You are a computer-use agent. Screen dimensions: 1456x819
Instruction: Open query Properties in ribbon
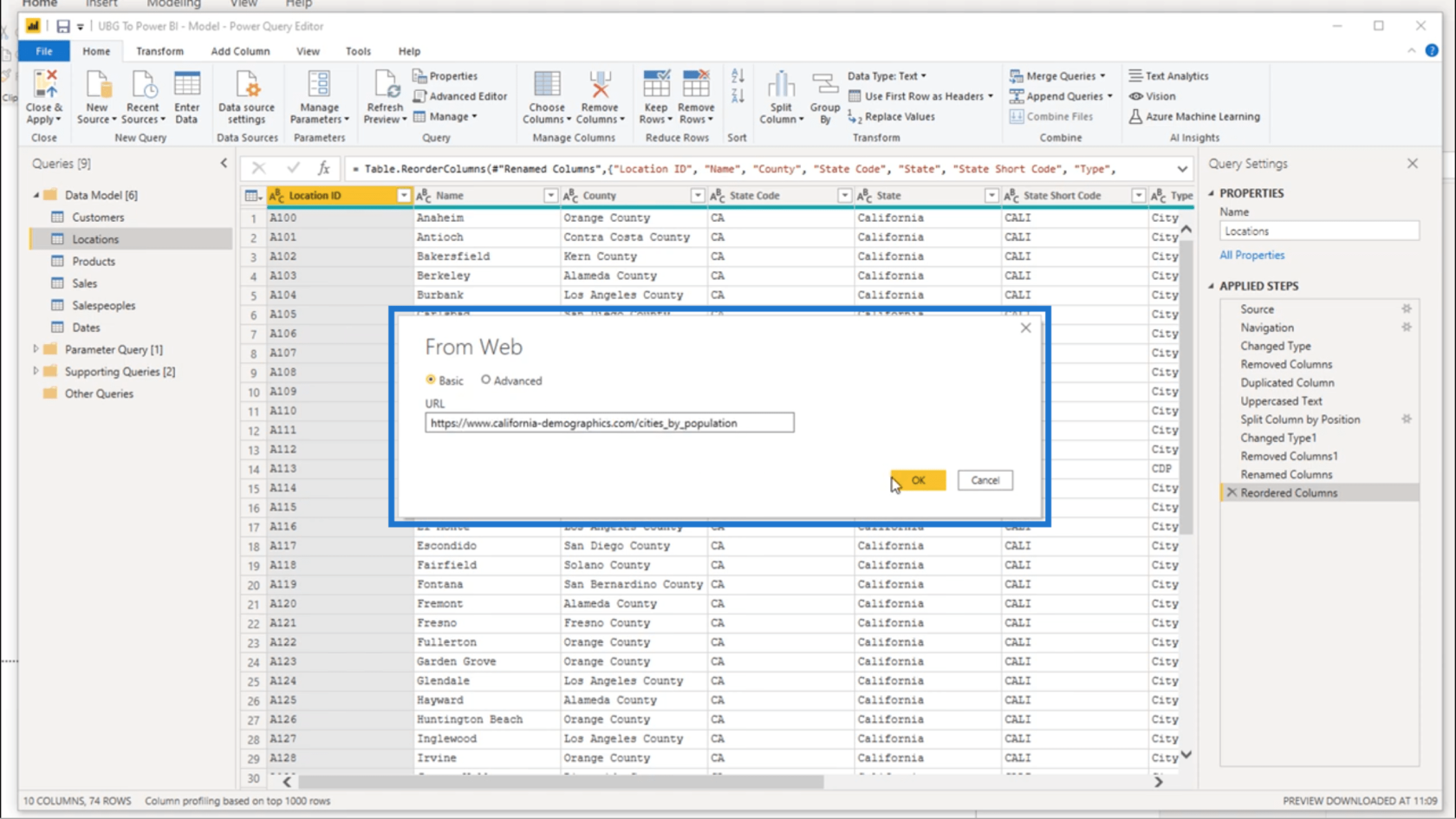point(445,76)
